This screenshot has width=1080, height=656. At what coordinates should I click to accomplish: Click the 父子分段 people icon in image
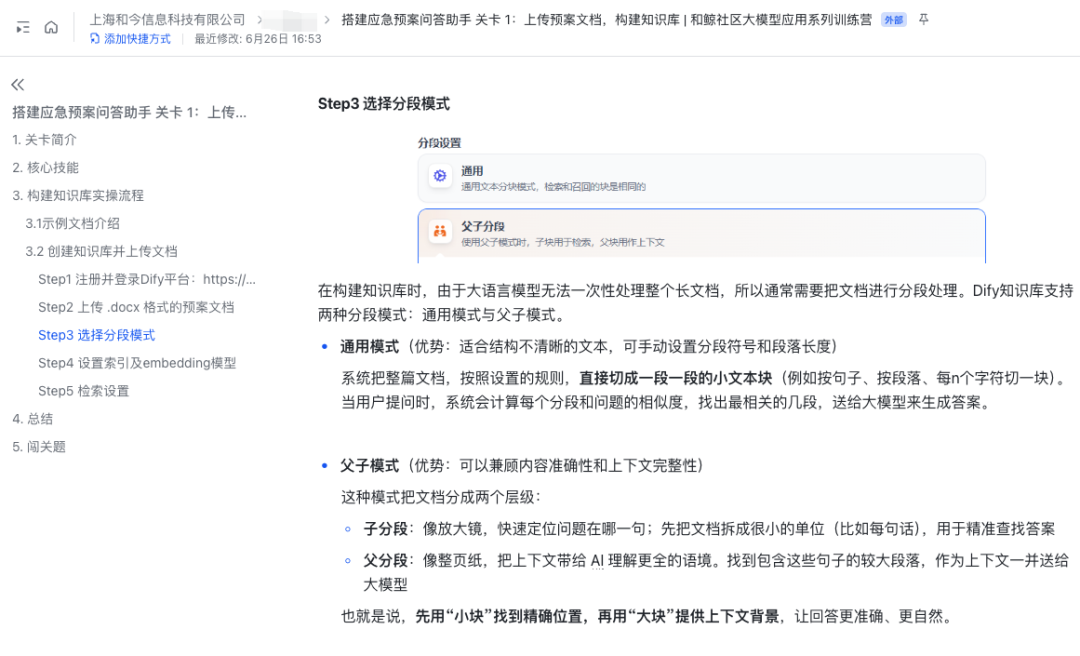click(x=440, y=231)
